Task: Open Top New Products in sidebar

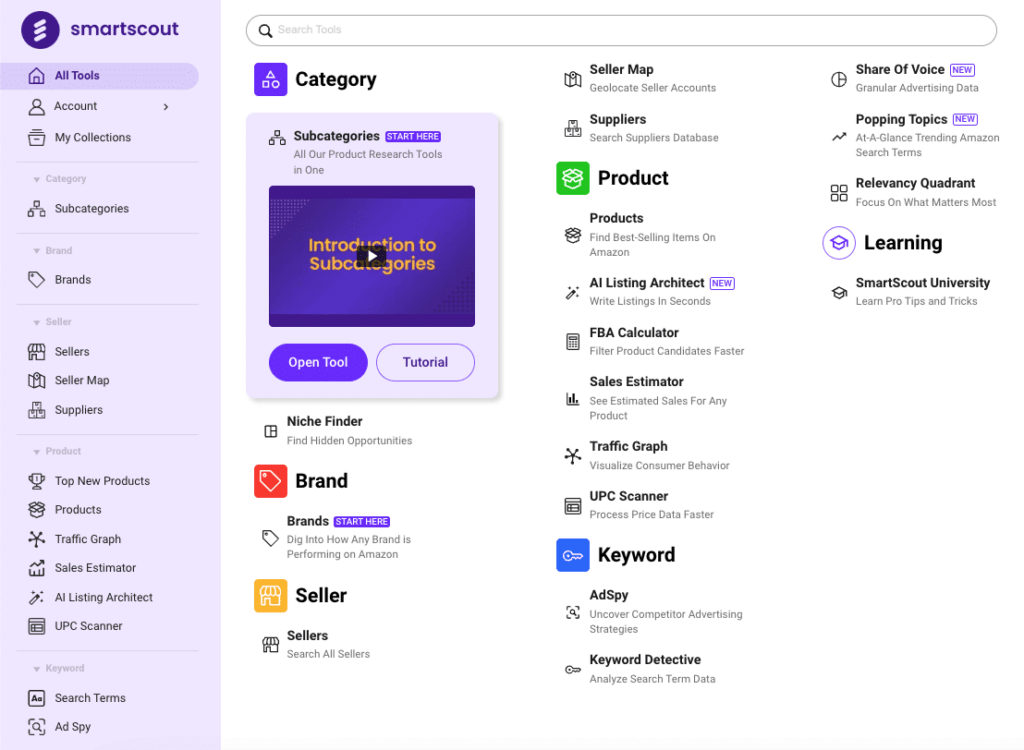Action: [x=103, y=481]
